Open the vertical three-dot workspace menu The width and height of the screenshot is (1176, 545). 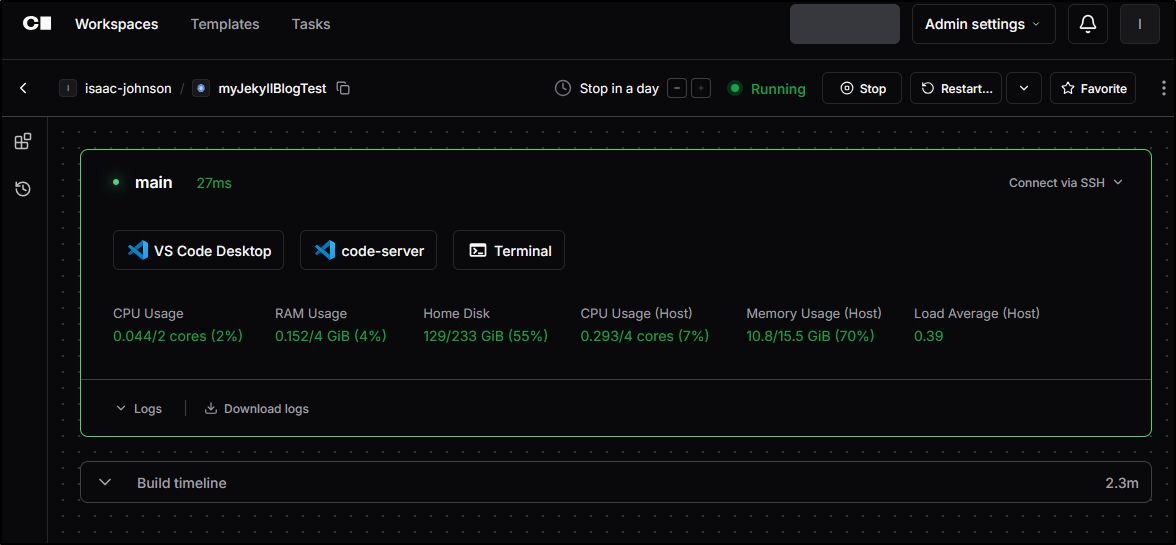coord(1163,88)
